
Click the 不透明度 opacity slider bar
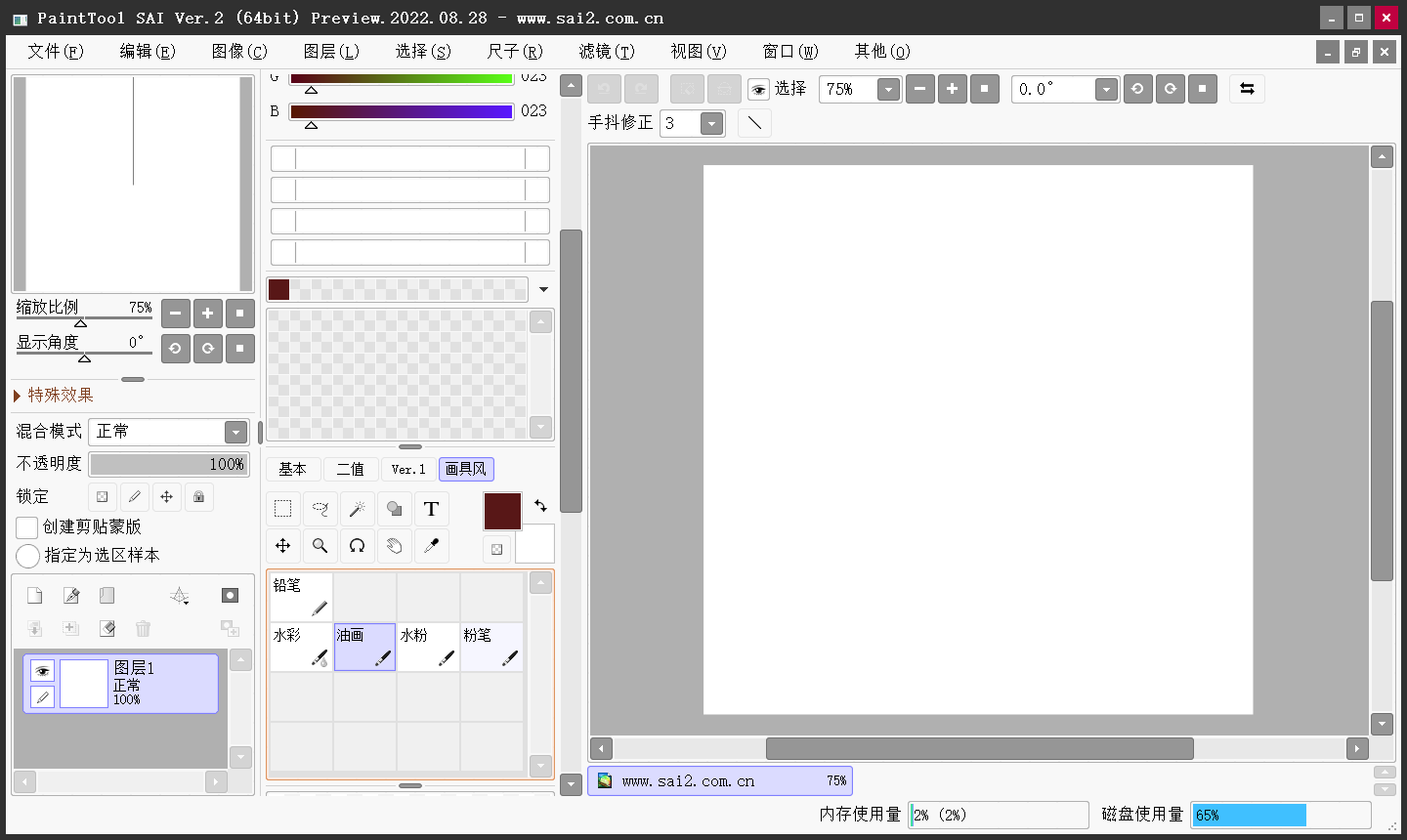coord(169,464)
